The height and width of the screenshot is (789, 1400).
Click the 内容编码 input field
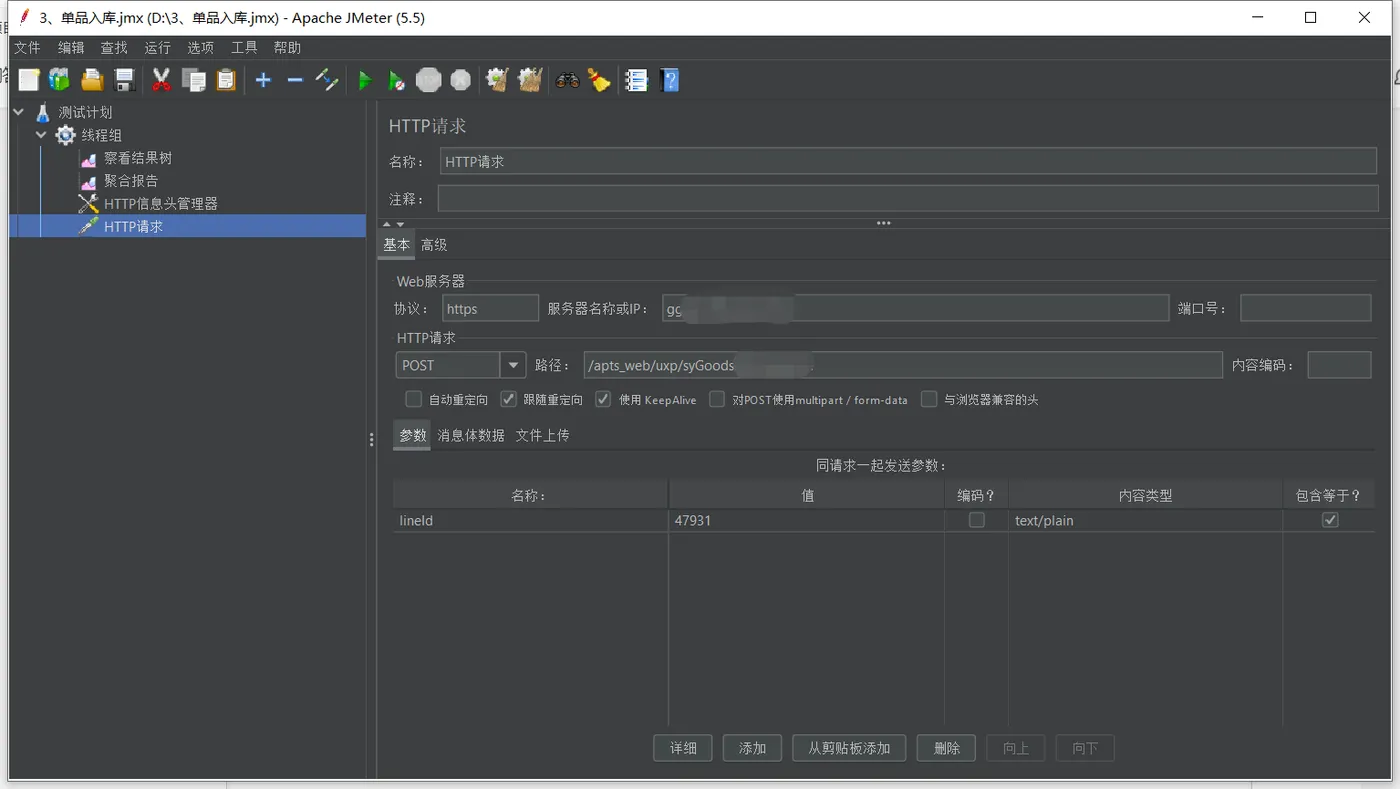1339,365
